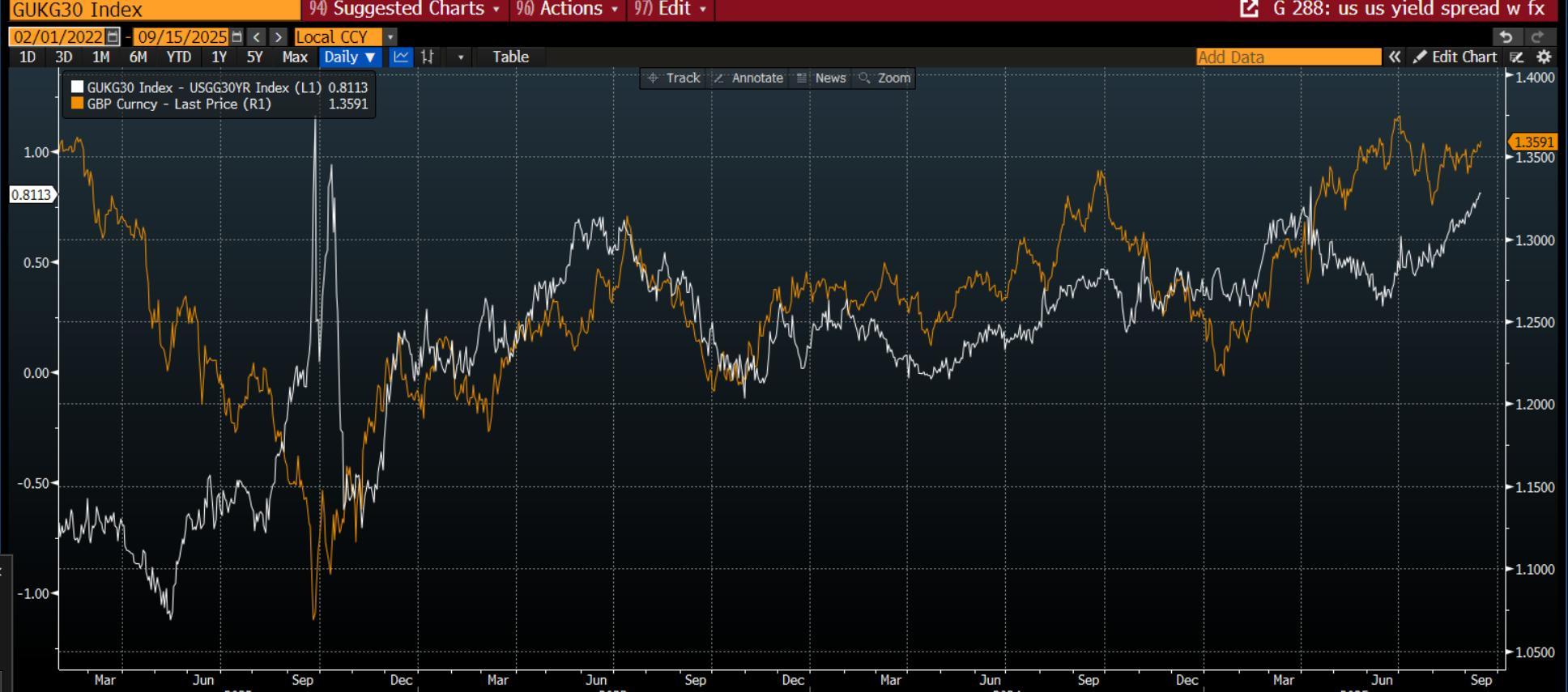Open the Table view
The height and width of the screenshot is (692, 1568).
(510, 57)
